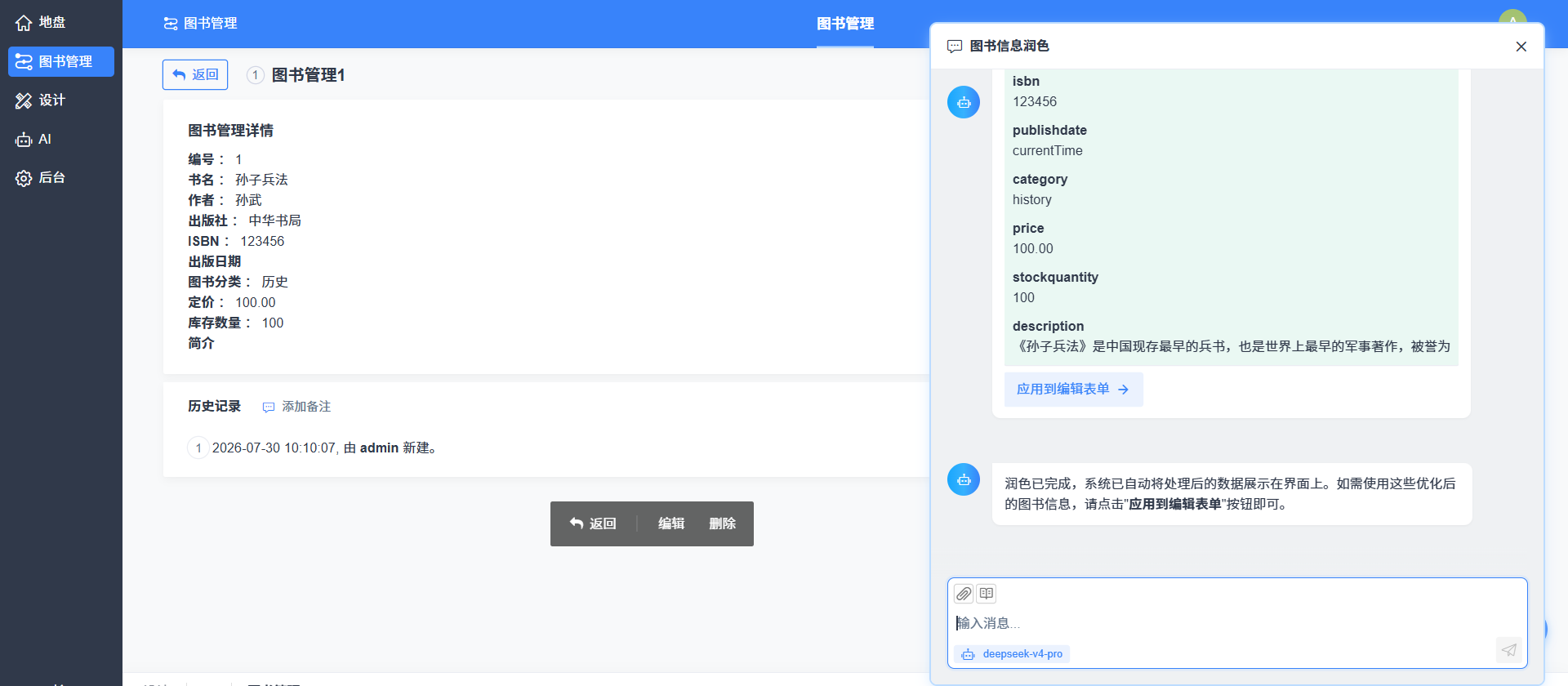The height and width of the screenshot is (686, 1568).
Task: Click the 编辑 button
Action: 671,523
